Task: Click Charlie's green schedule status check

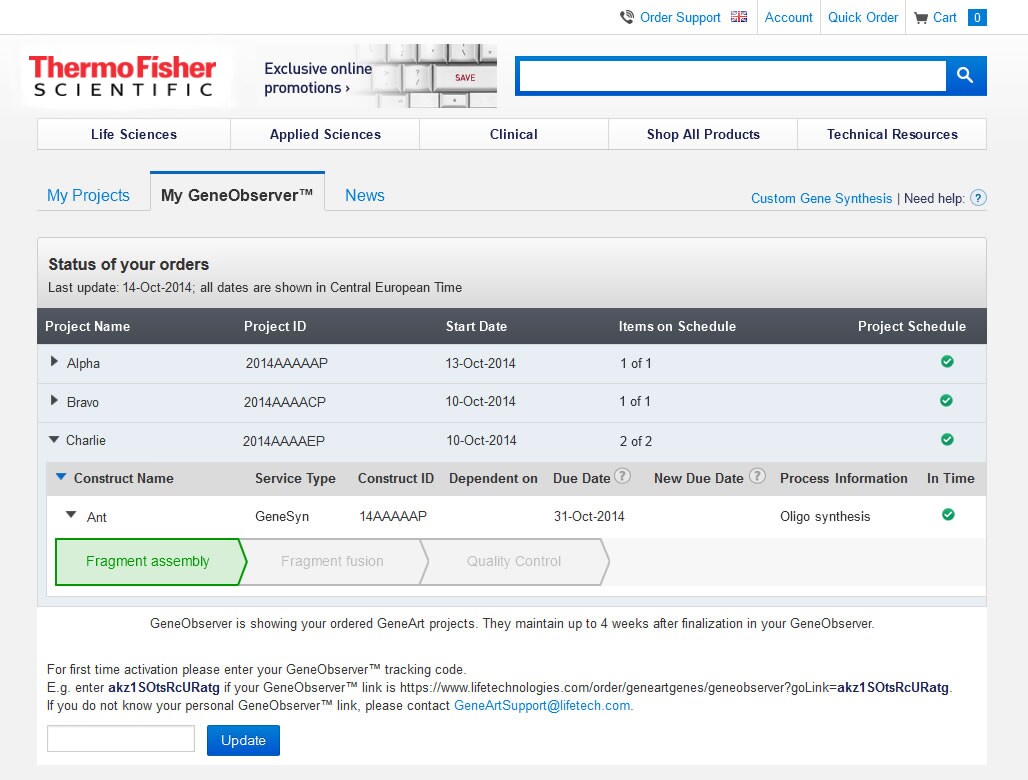Action: (947, 440)
